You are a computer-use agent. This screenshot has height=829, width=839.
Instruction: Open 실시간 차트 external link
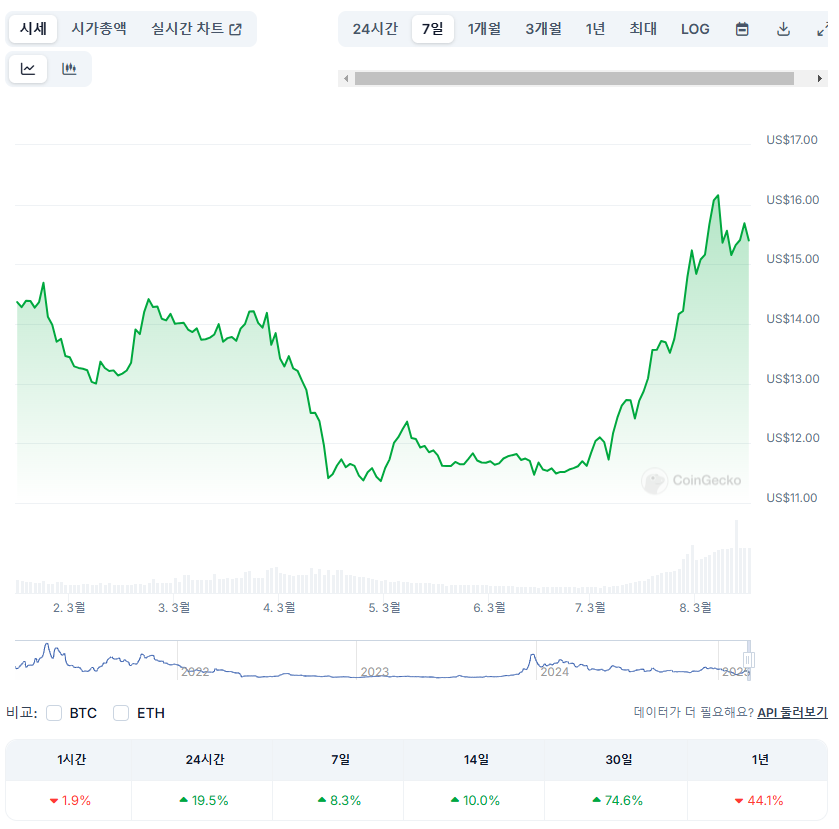(x=196, y=29)
